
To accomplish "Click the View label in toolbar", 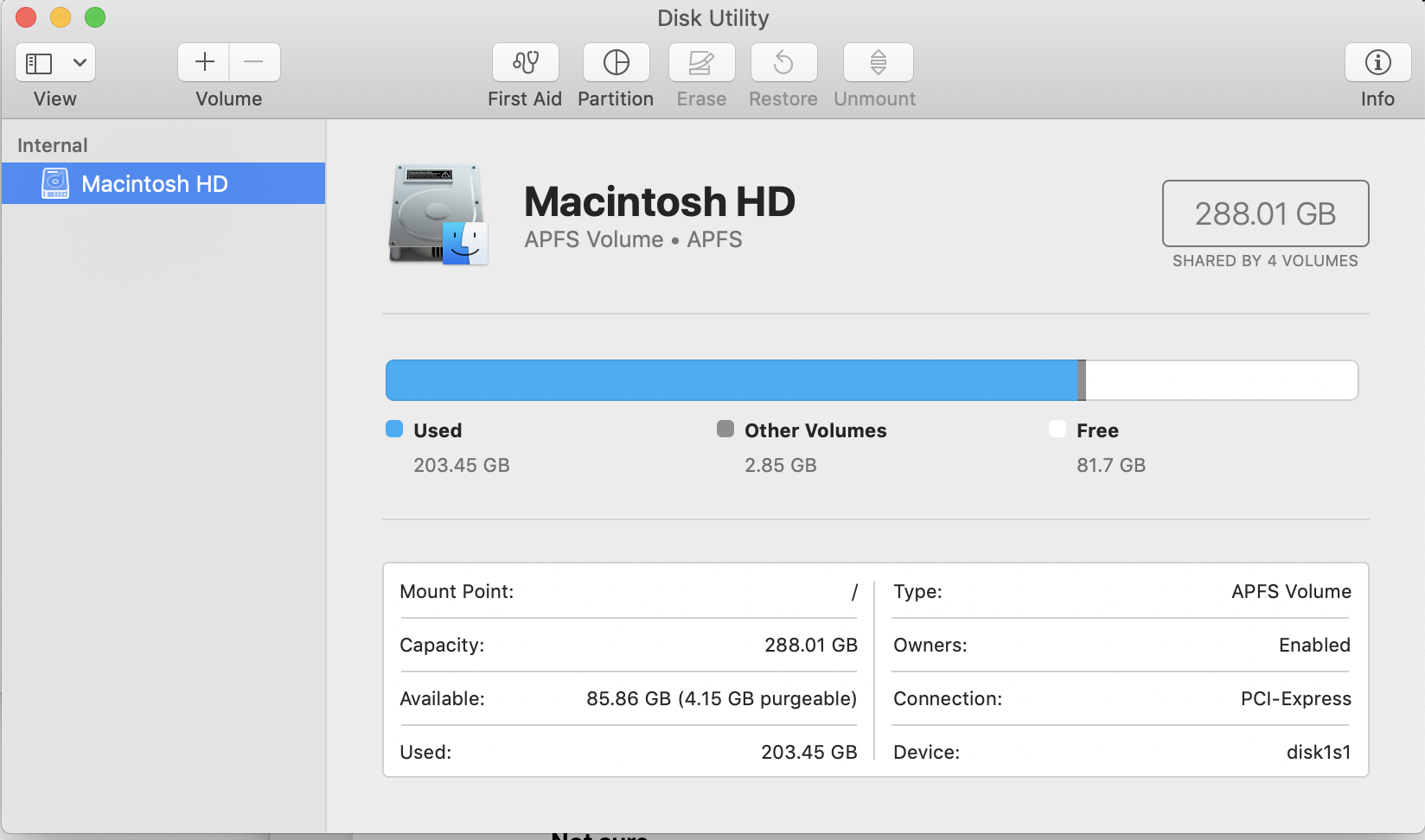I will click(55, 99).
